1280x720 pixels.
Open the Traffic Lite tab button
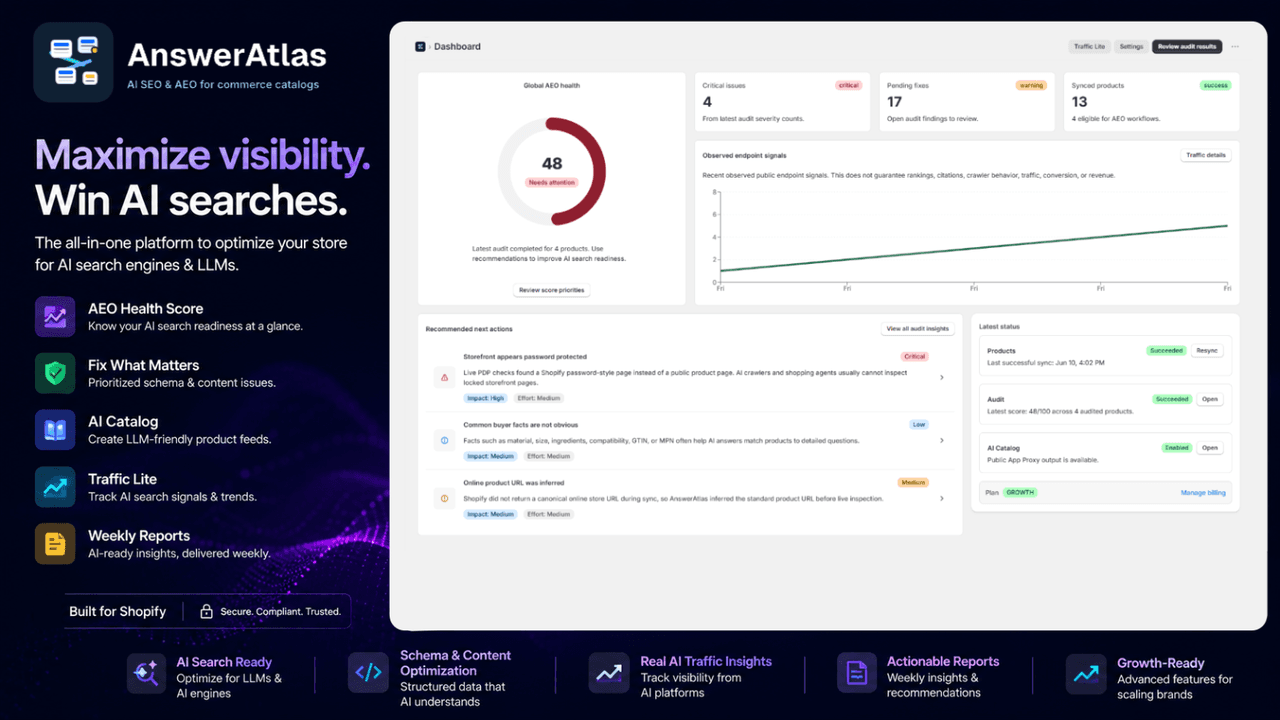click(1089, 46)
